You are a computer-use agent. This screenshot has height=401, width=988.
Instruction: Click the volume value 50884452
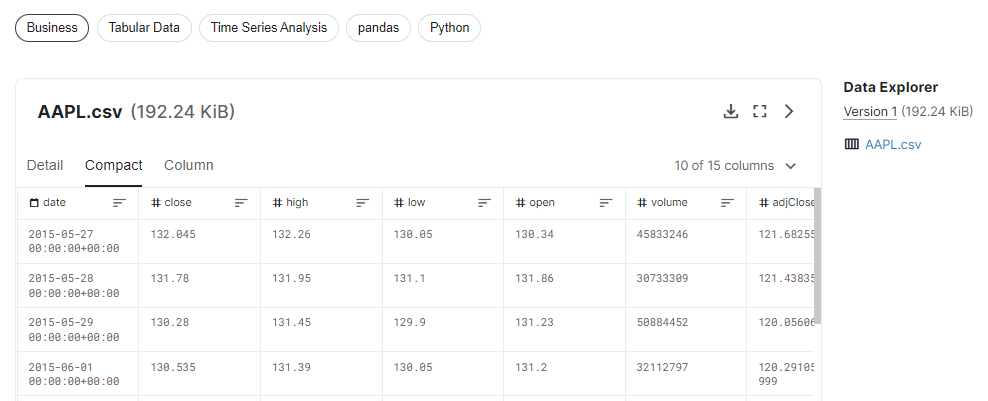point(662,323)
